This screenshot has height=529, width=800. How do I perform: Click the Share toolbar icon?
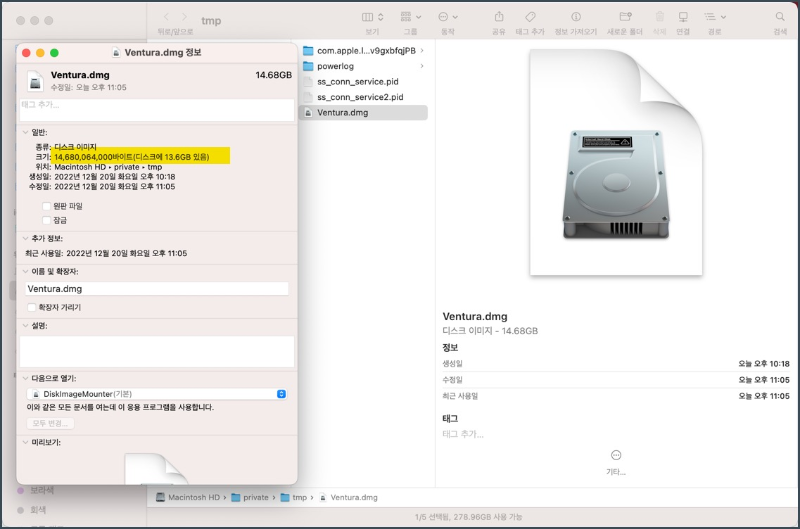[x=499, y=17]
